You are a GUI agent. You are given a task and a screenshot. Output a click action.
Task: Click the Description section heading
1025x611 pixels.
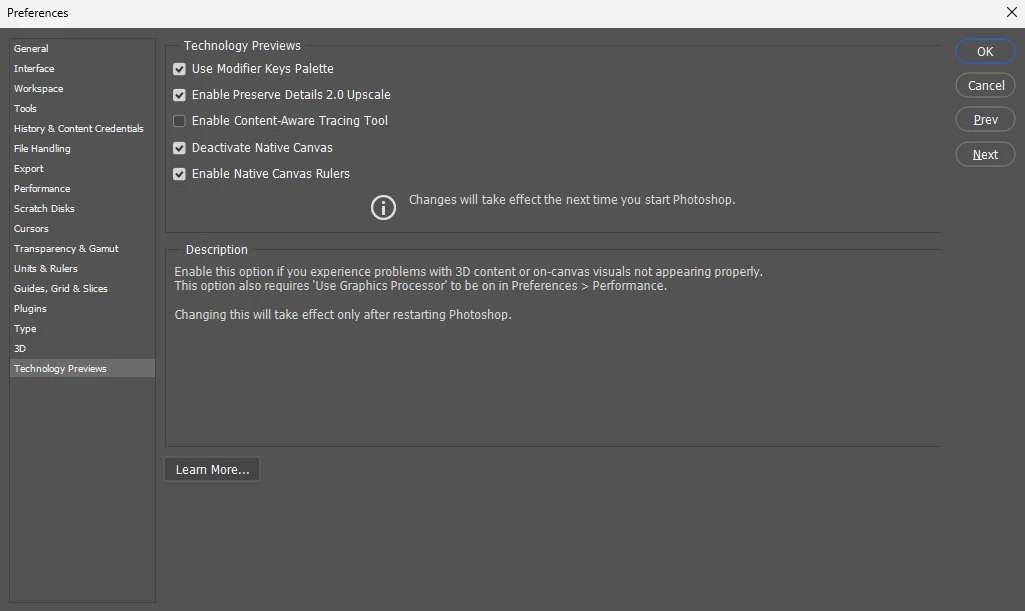click(x=216, y=250)
